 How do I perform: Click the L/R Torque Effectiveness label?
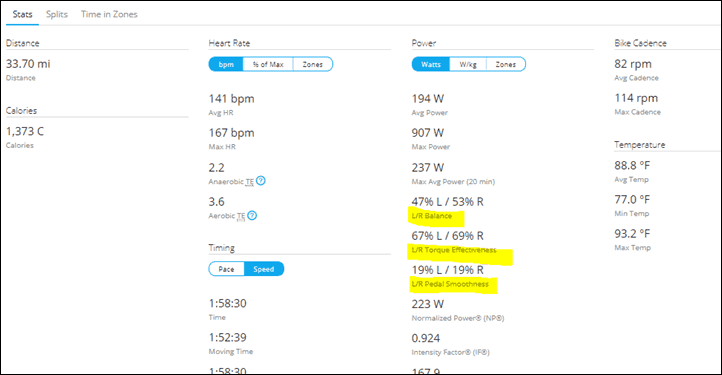tap(454, 250)
